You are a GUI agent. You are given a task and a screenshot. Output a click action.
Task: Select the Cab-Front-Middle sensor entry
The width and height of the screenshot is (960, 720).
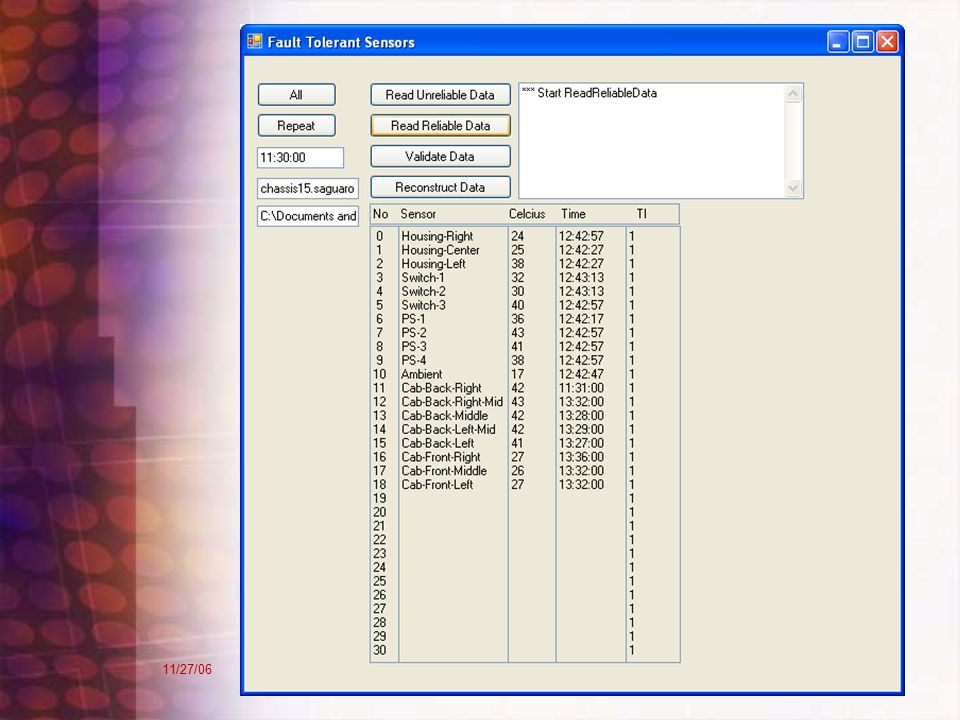tap(444, 471)
